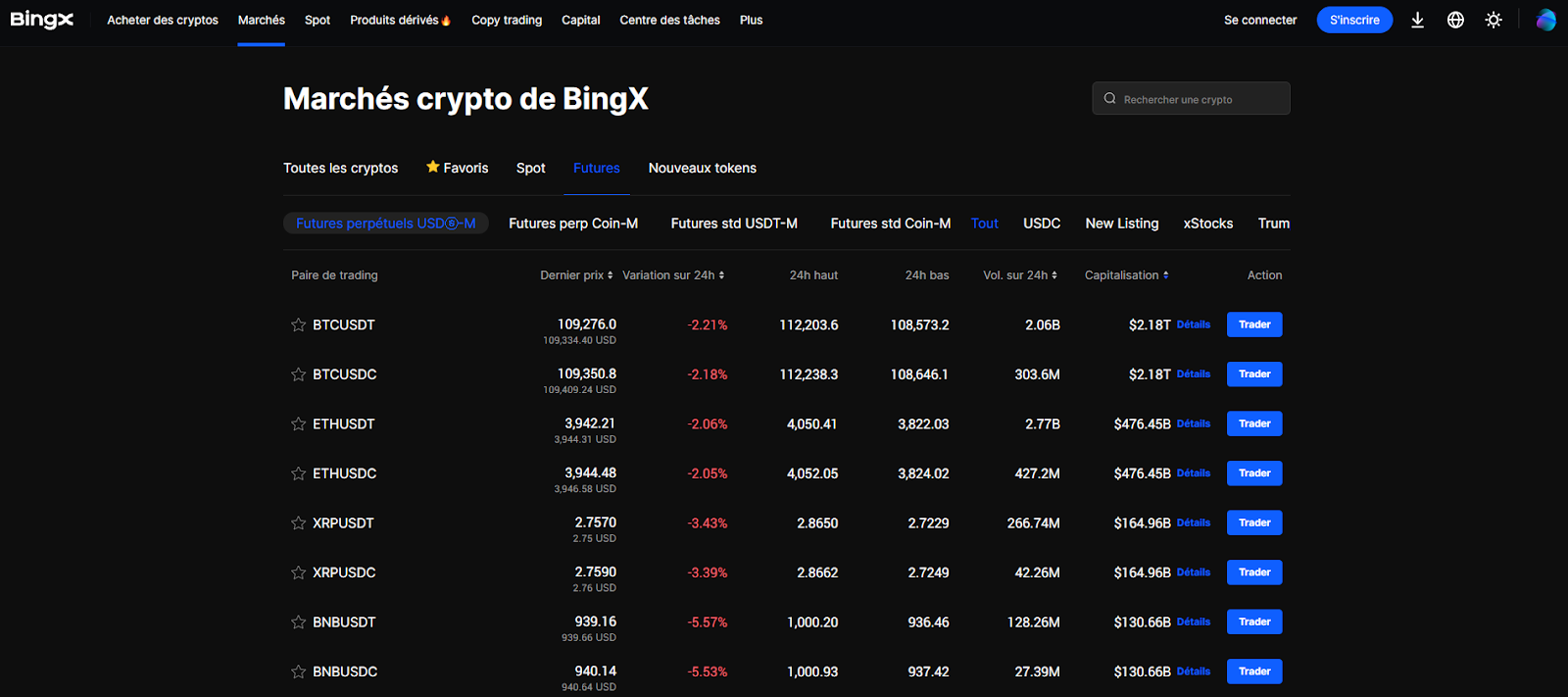Viewport: 1568px width, 697px height.
Task: Click the S'inscrire button
Action: [x=1354, y=20]
